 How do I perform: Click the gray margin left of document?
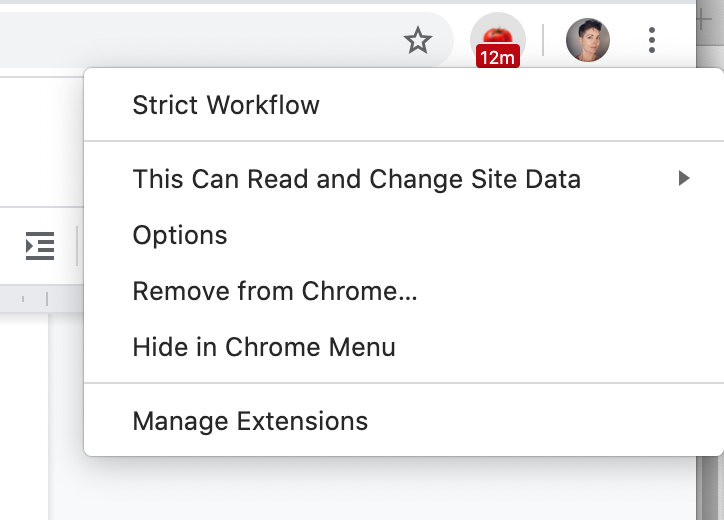(24, 416)
